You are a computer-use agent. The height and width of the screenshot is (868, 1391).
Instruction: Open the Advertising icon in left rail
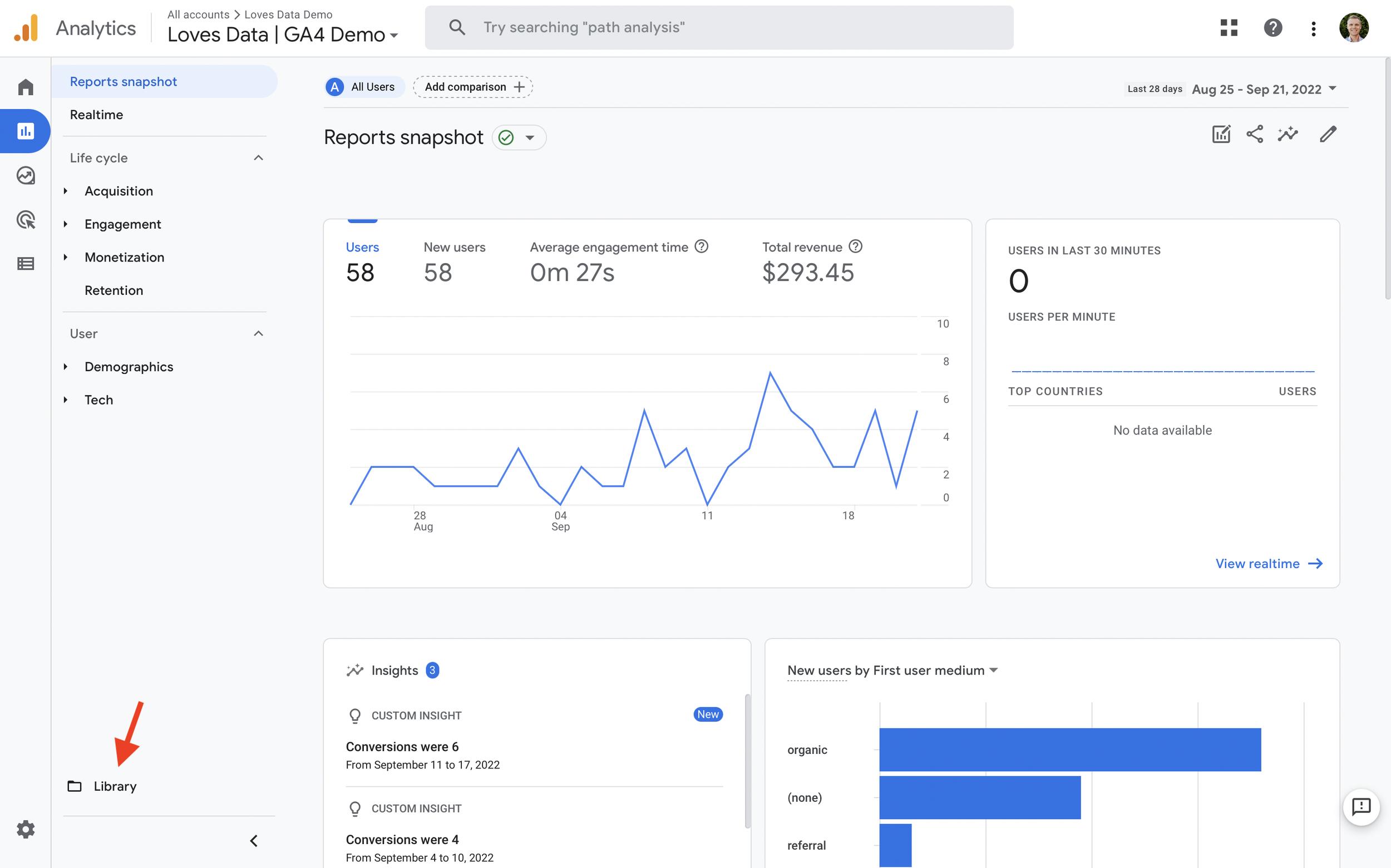click(25, 219)
